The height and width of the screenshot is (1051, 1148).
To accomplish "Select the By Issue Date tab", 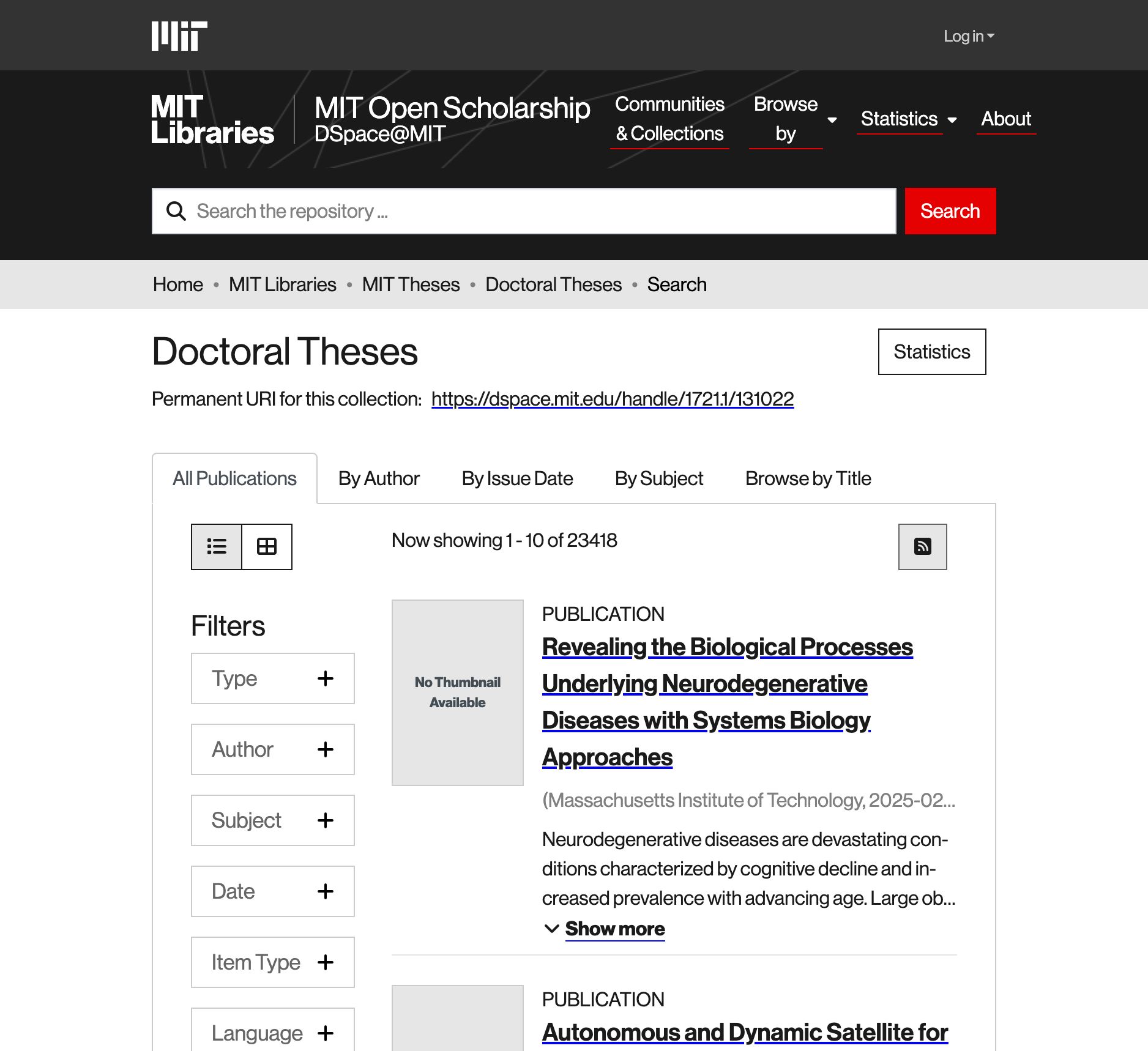I will pos(517,478).
